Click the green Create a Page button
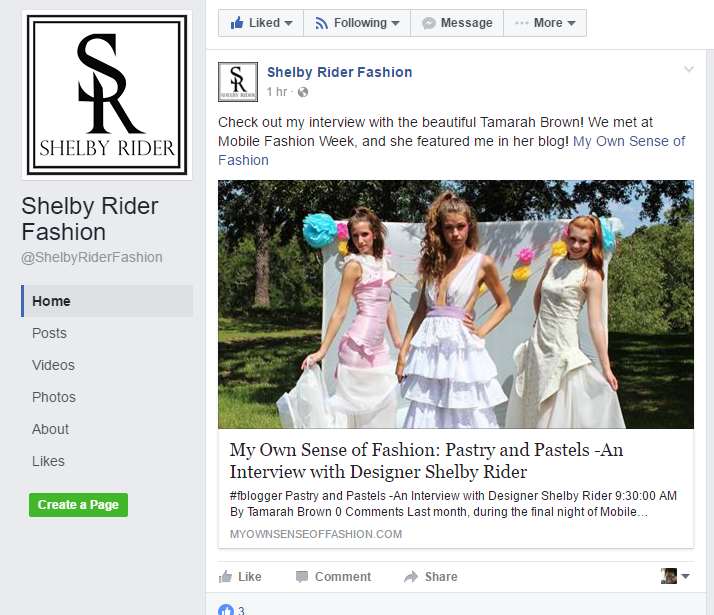714x615 pixels. (x=78, y=505)
